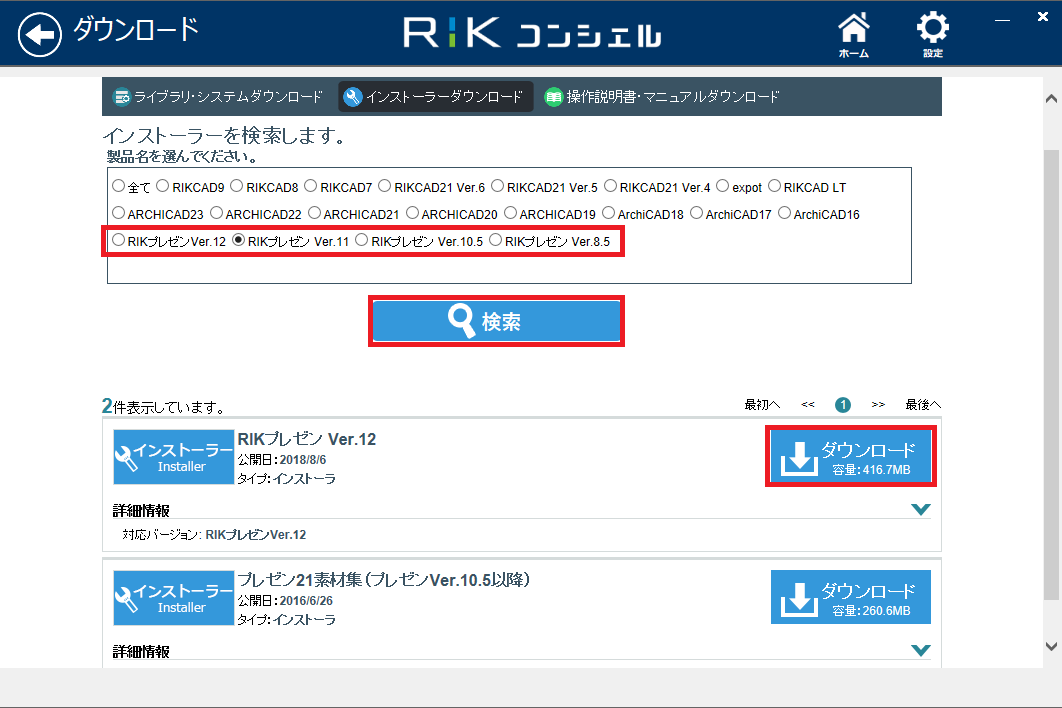
Task: Click installer icon for RIKプレゼン Ver.12
Action: pyautogui.click(x=173, y=457)
